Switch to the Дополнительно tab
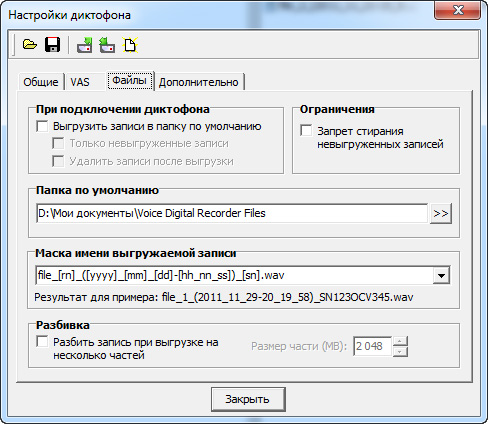Image resolution: width=488 pixels, height=424 pixels. (x=199, y=82)
